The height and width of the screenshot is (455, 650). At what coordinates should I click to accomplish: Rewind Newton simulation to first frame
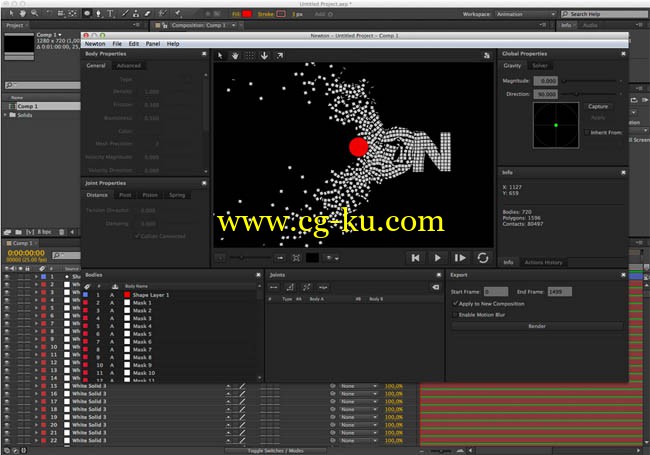(415, 258)
